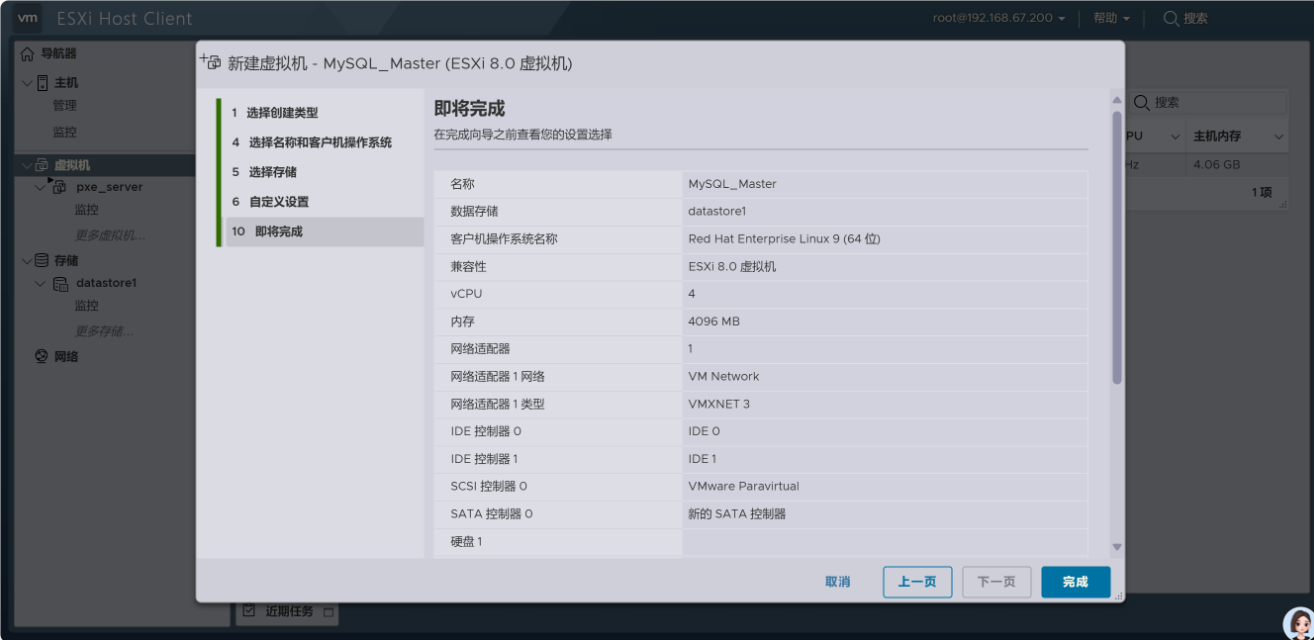Click Monitor under pxe_server
Viewport: 1314px width, 640px height.
87,210
